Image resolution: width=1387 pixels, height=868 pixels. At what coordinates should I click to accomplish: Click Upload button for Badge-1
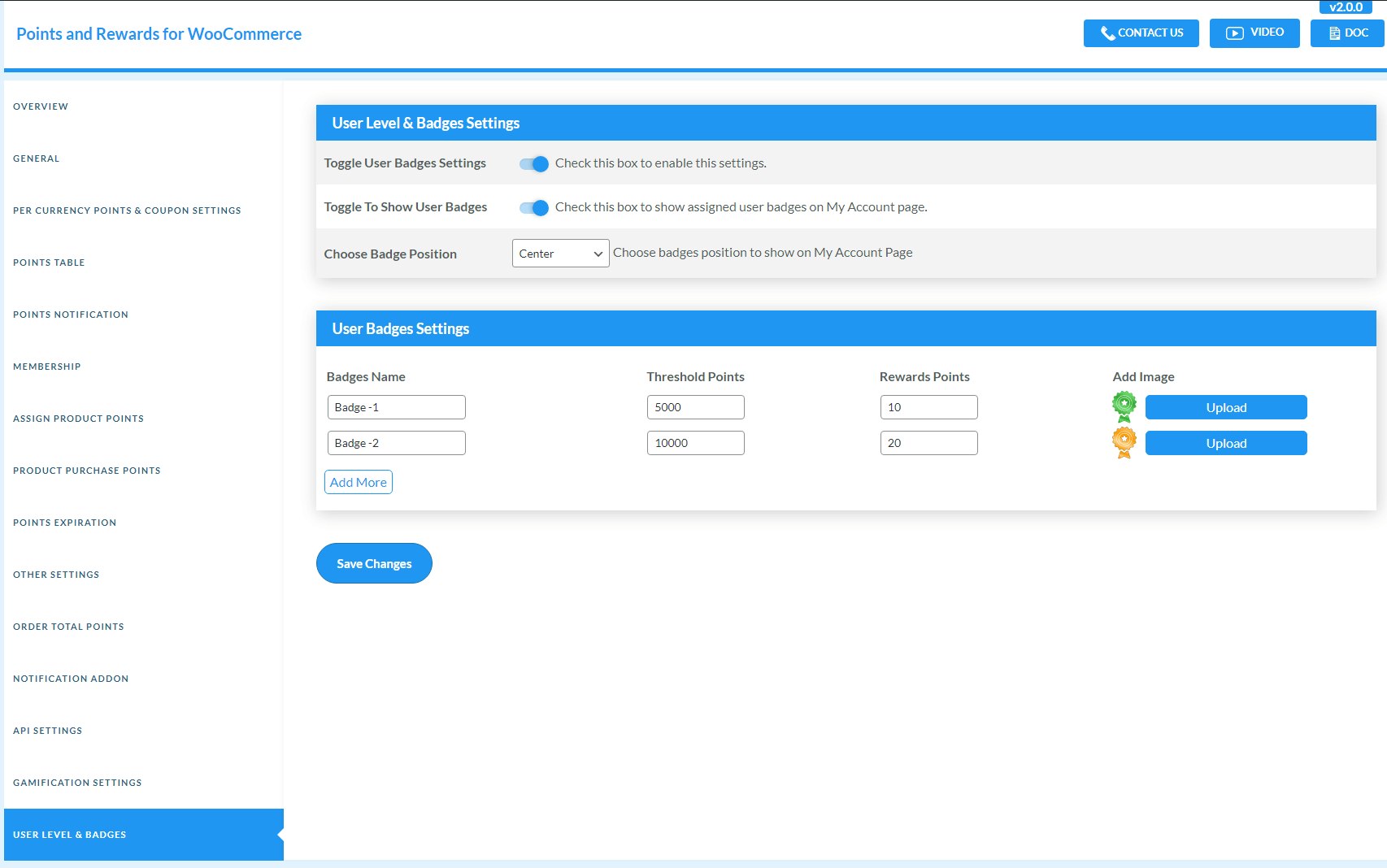click(x=1226, y=407)
